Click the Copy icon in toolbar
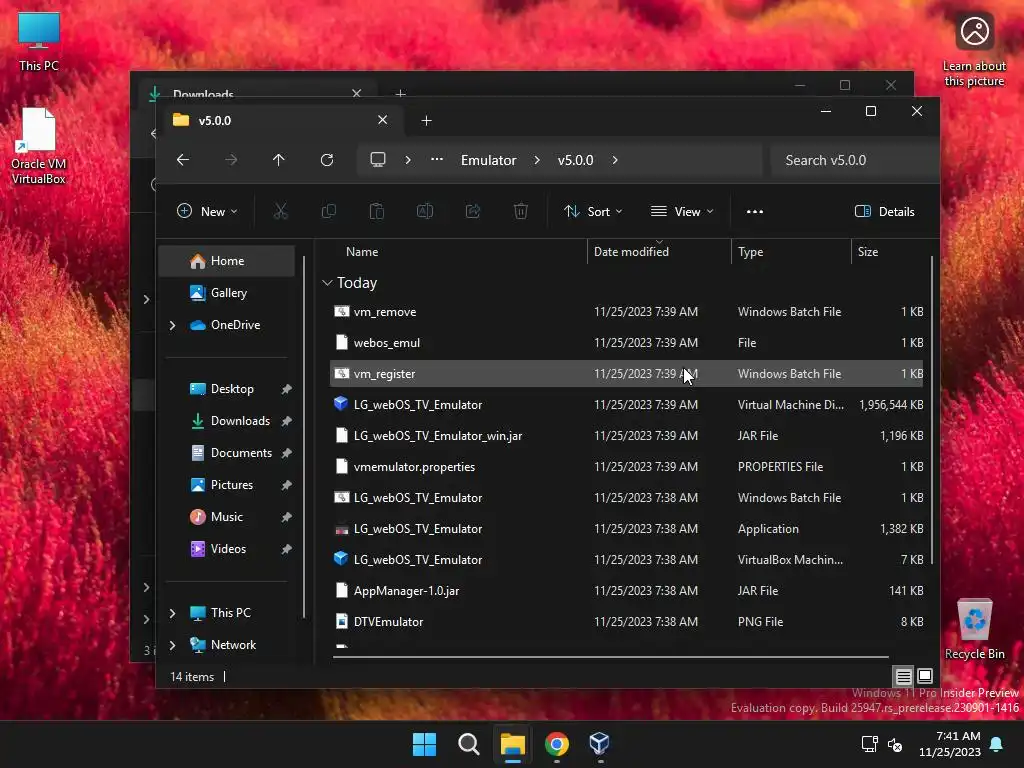 point(328,212)
